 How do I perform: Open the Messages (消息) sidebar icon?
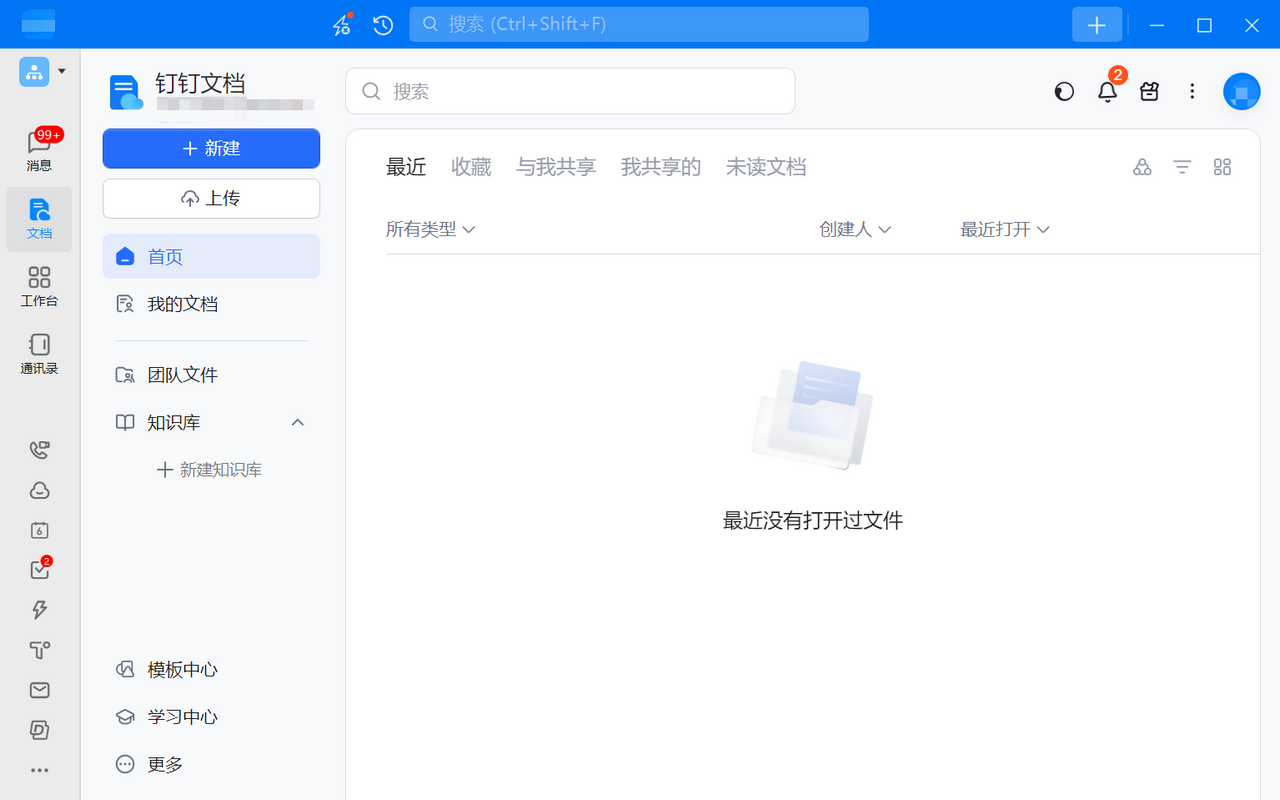(x=39, y=150)
